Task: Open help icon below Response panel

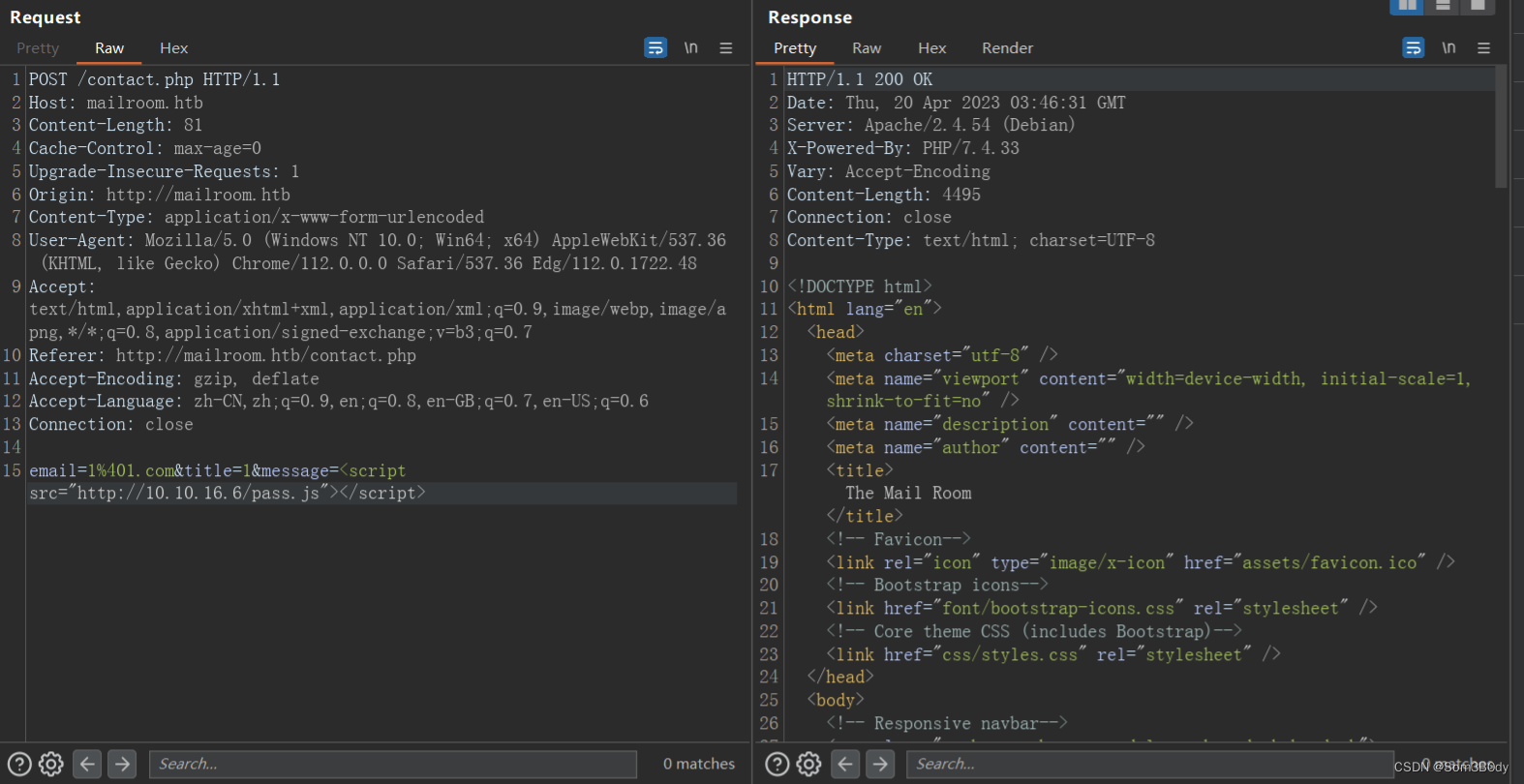Action: [x=777, y=764]
